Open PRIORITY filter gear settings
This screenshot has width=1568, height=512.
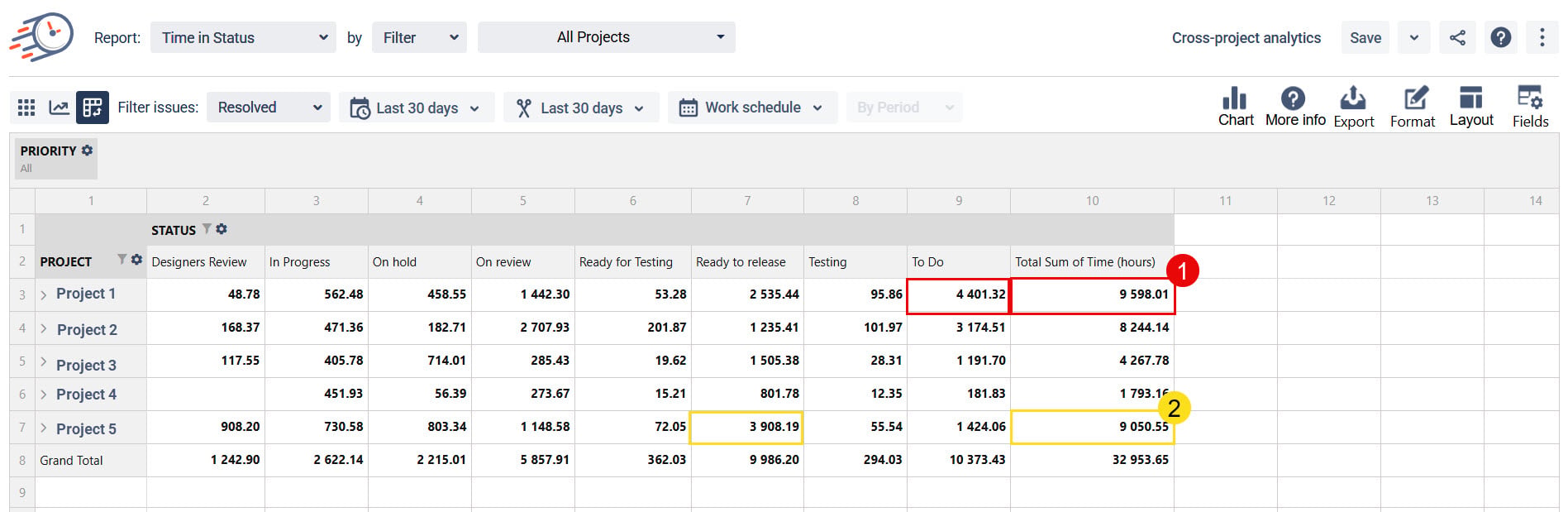(87, 151)
